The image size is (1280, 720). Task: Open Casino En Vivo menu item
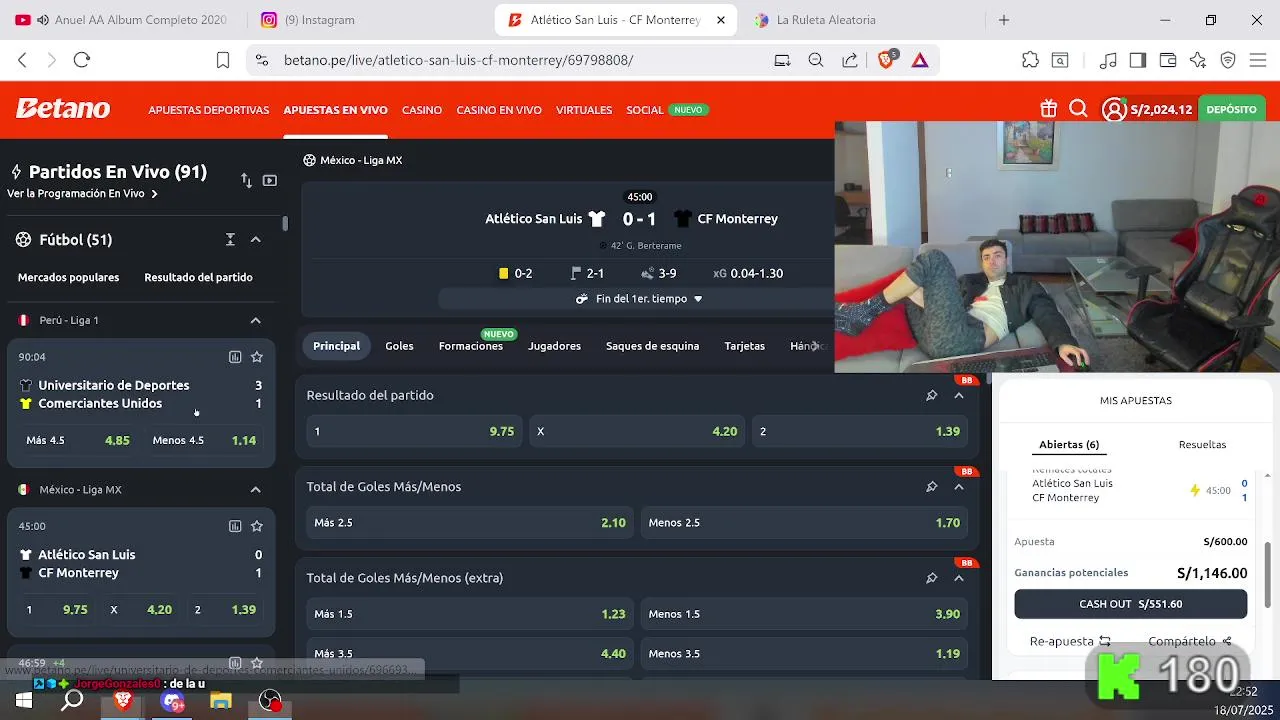499,110
